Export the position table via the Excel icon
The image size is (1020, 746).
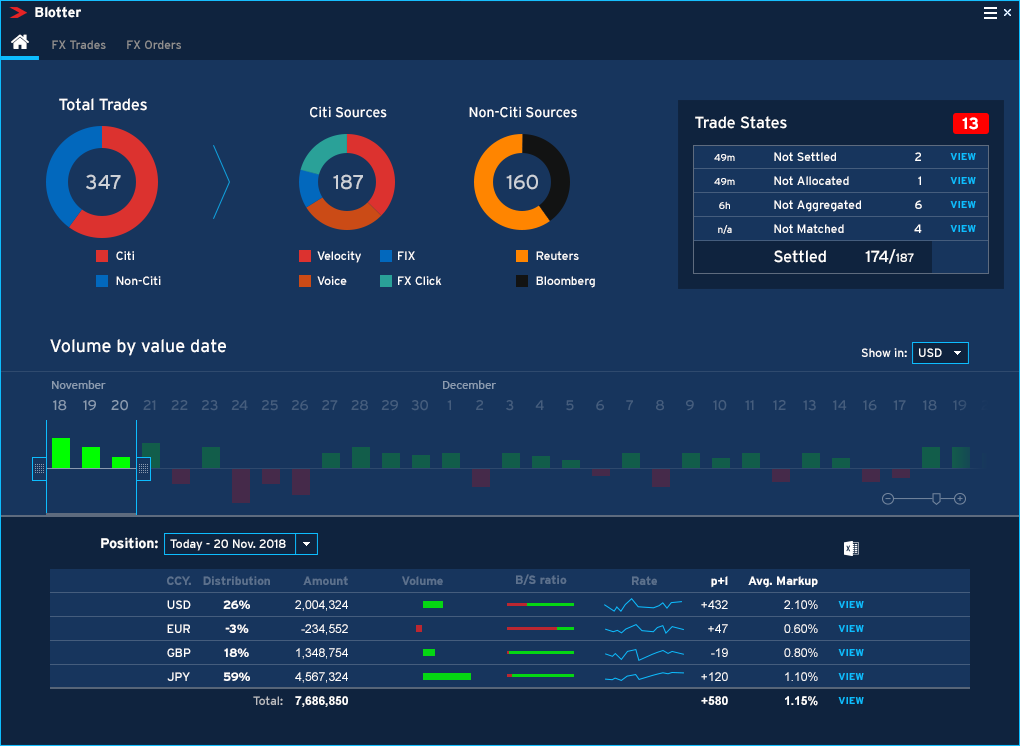click(851, 548)
